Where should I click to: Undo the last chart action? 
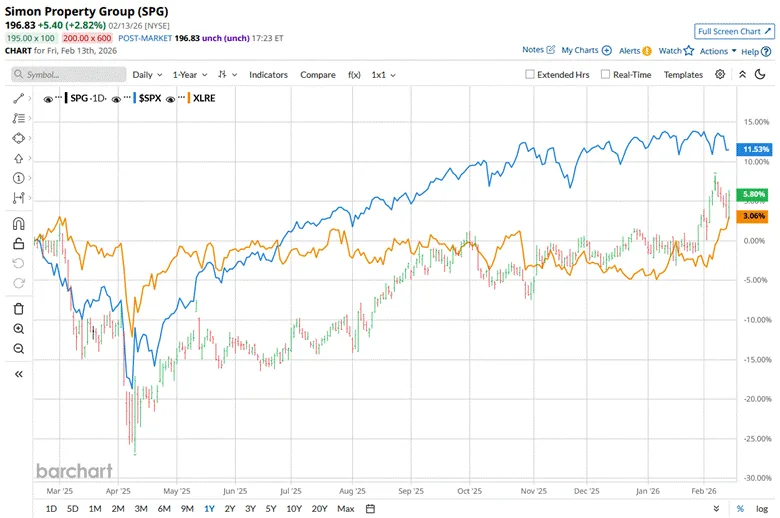click(18, 263)
